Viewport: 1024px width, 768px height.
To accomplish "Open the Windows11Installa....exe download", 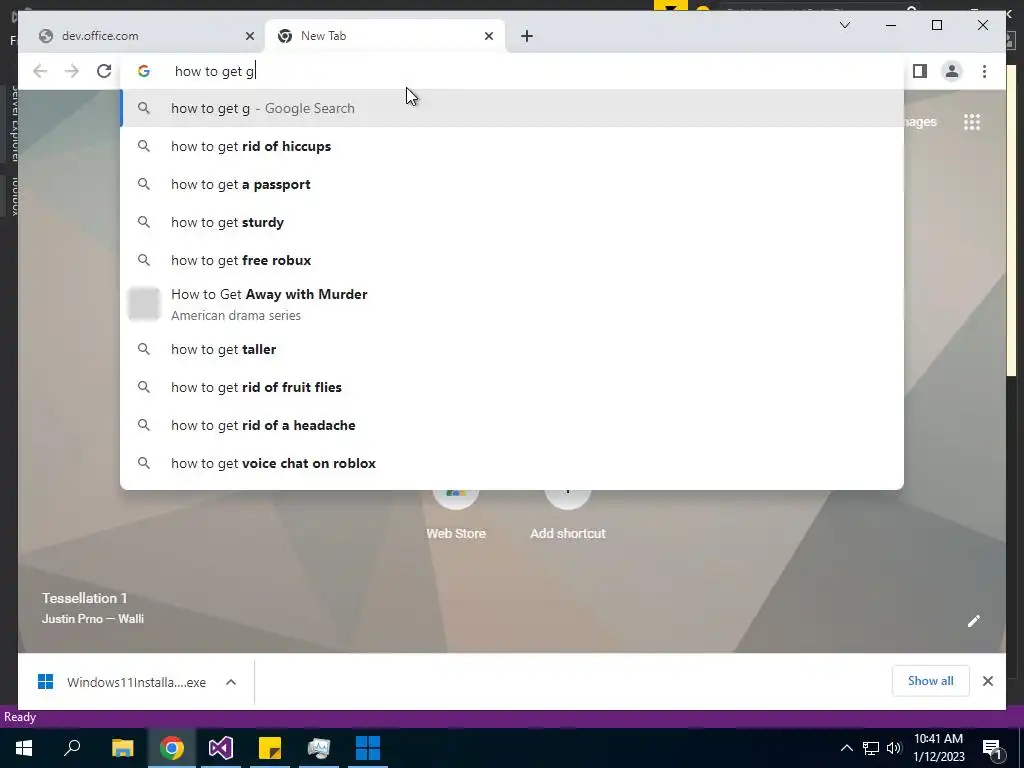I will click(x=123, y=682).
